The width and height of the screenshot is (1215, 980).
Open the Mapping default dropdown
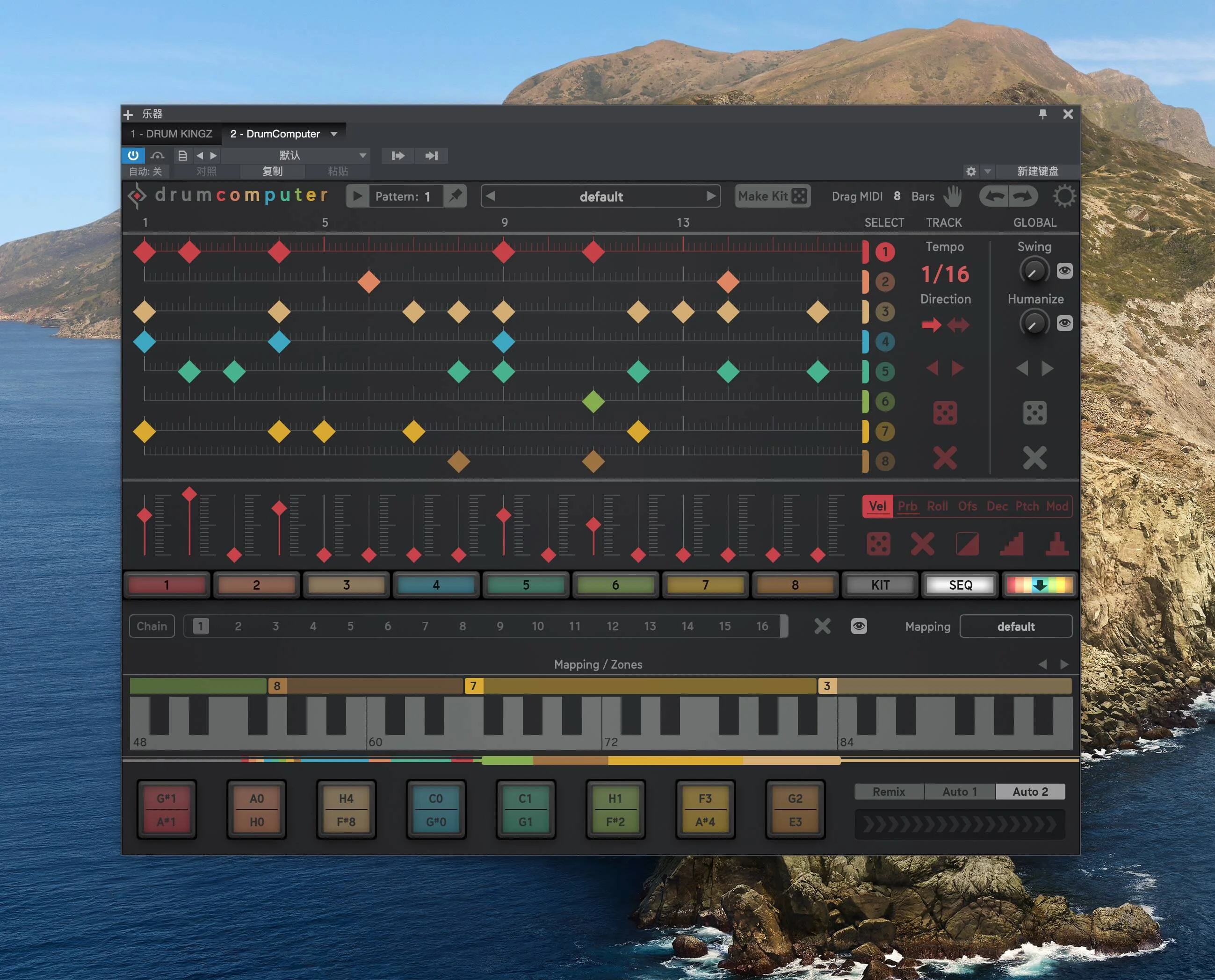click(1016, 626)
